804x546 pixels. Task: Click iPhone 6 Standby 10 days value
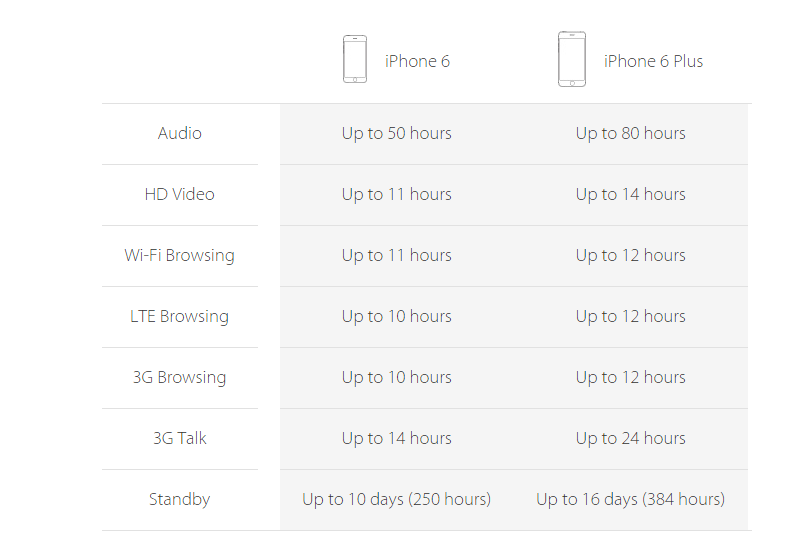397,499
